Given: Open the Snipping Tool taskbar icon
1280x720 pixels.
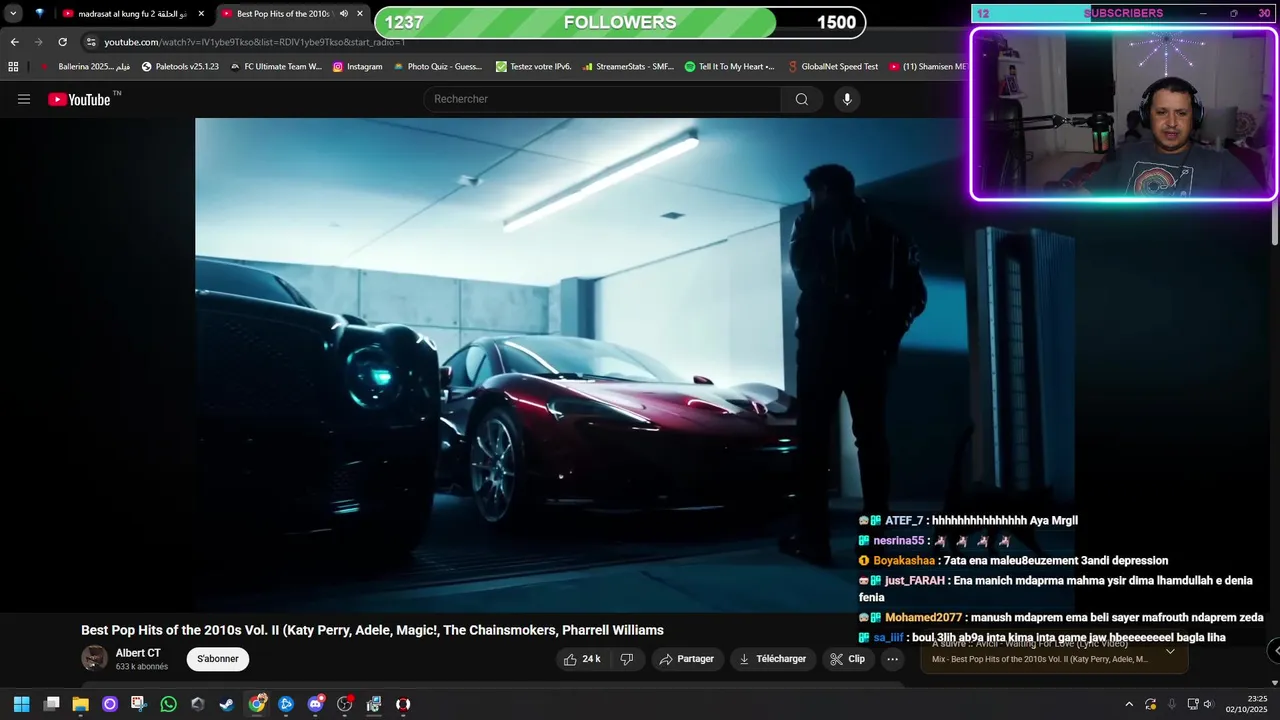Looking at the screenshot, I should point(139,704).
